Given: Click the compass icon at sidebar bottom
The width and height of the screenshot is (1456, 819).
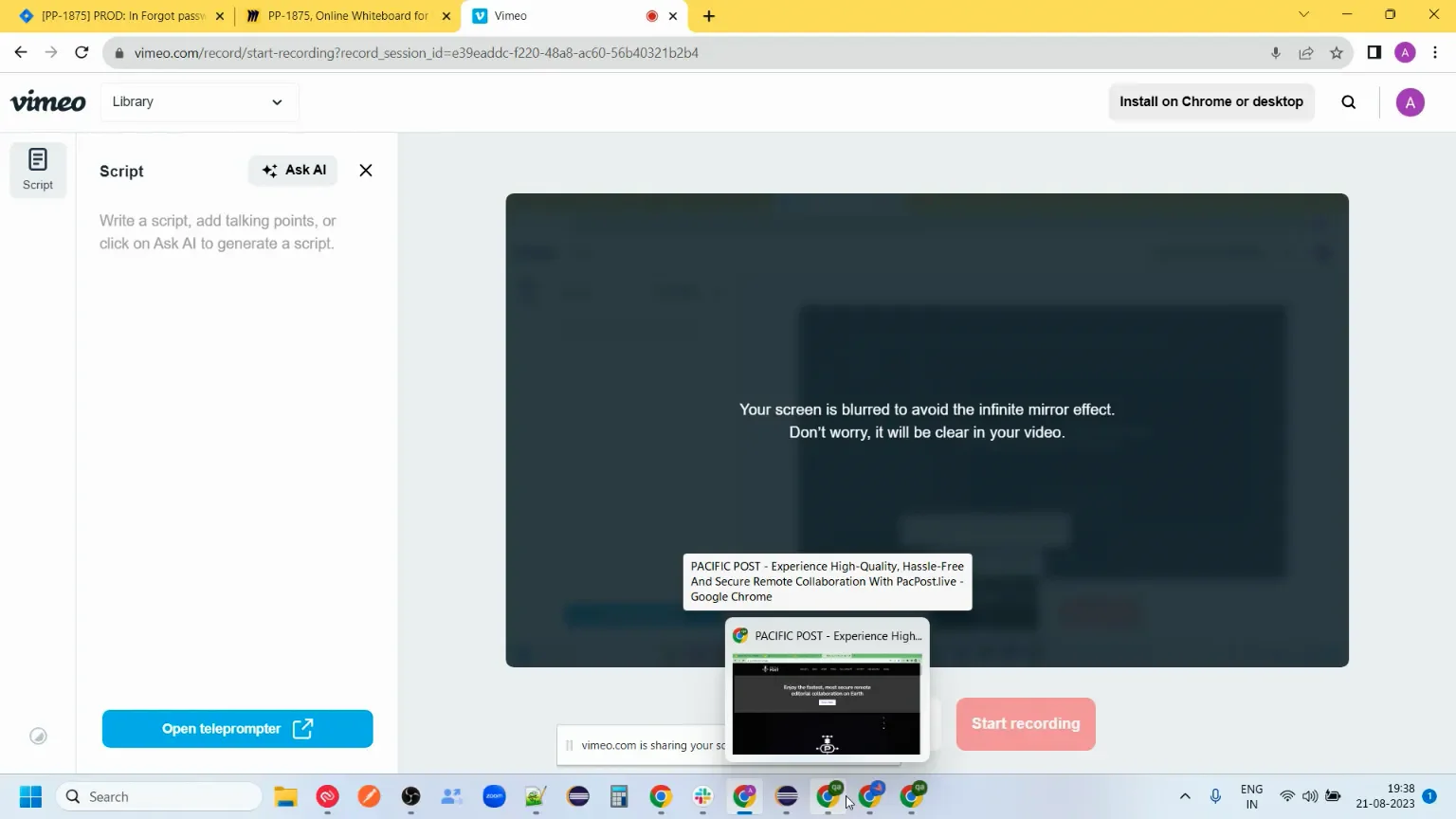Looking at the screenshot, I should pyautogui.click(x=38, y=737).
